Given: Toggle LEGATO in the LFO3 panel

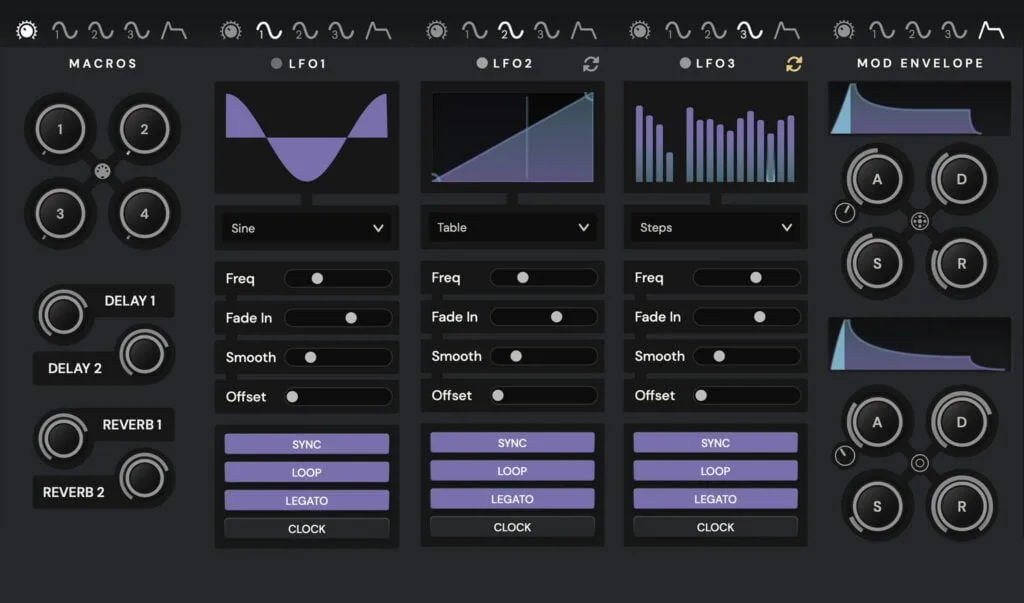Looking at the screenshot, I should pos(715,499).
